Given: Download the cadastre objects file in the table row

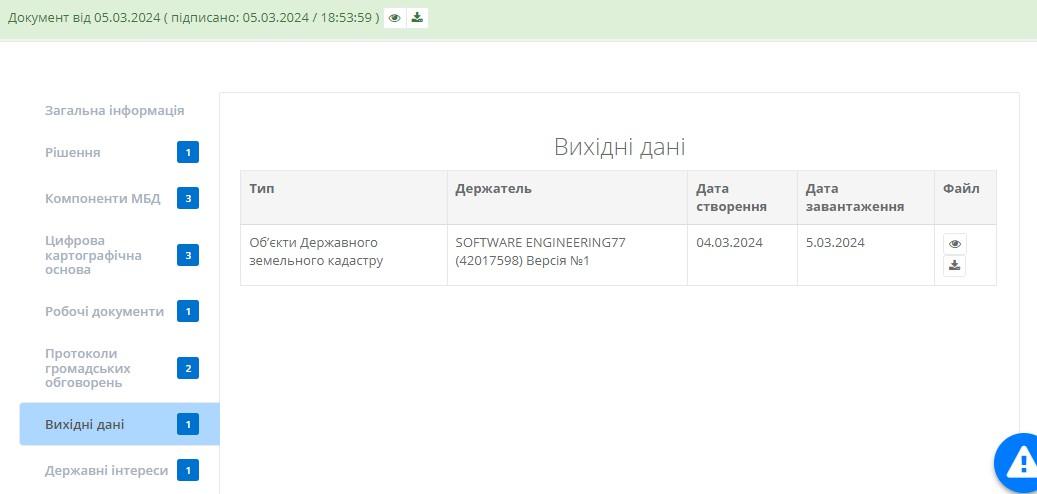Looking at the screenshot, I should coord(955,266).
